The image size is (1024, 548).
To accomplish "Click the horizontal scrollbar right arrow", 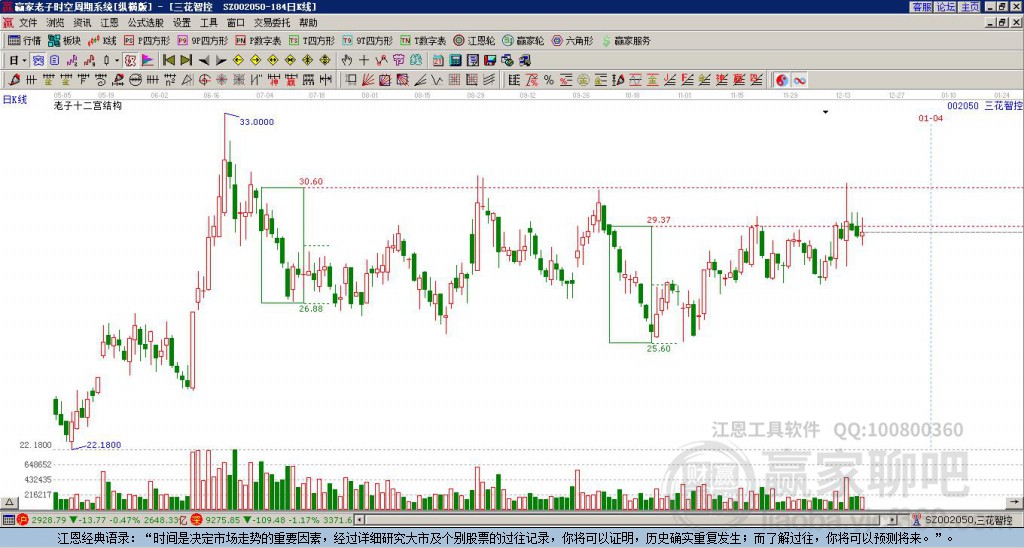I will (893, 520).
